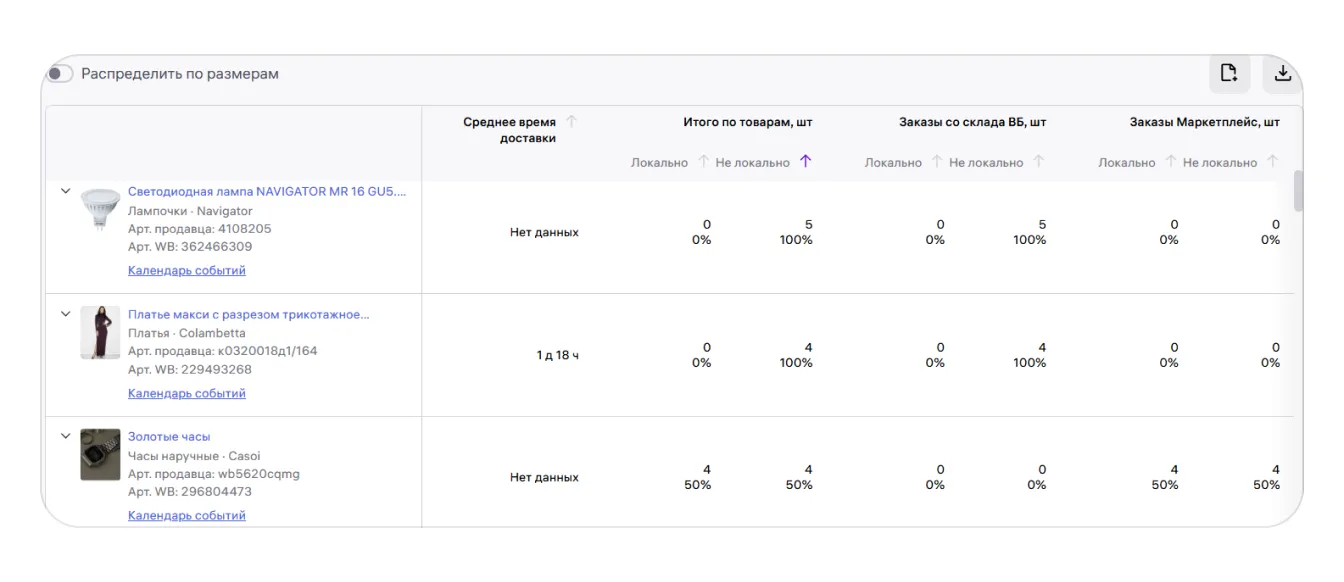The image size is (1344, 582).
Task: Sort Заказы со склада ВБ Локально arrow
Action: pos(937,162)
